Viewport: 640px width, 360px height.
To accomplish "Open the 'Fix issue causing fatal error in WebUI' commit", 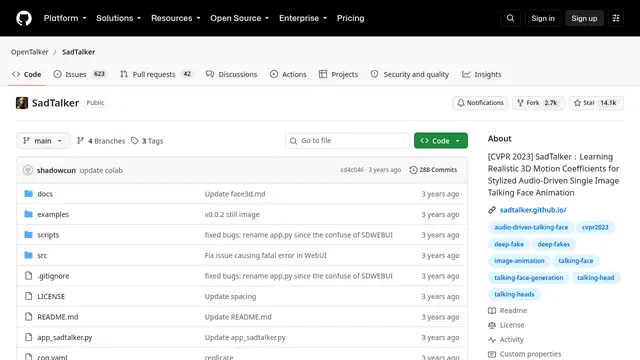I will (266, 255).
